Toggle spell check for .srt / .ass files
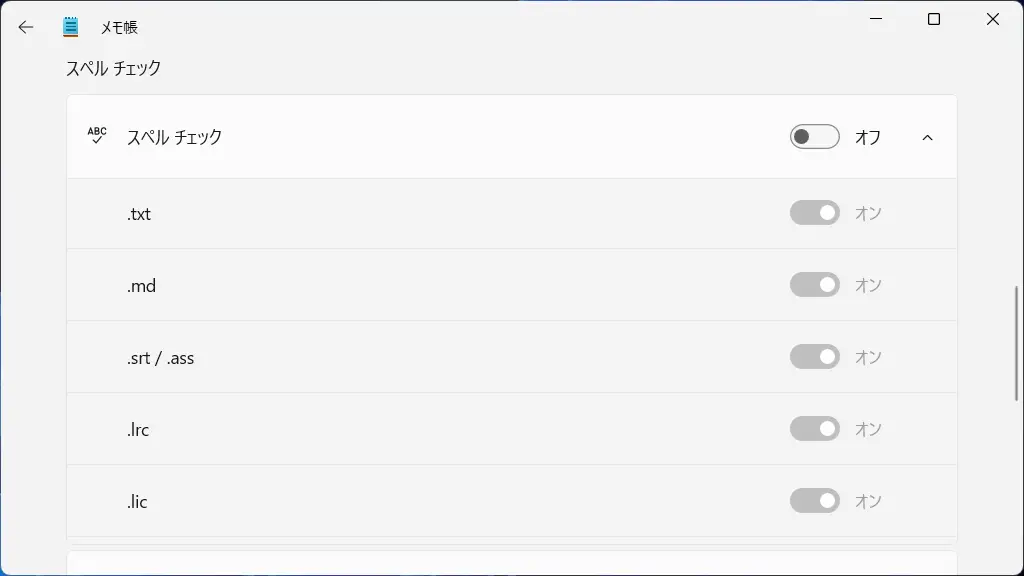This screenshot has height=576, width=1024. click(814, 357)
